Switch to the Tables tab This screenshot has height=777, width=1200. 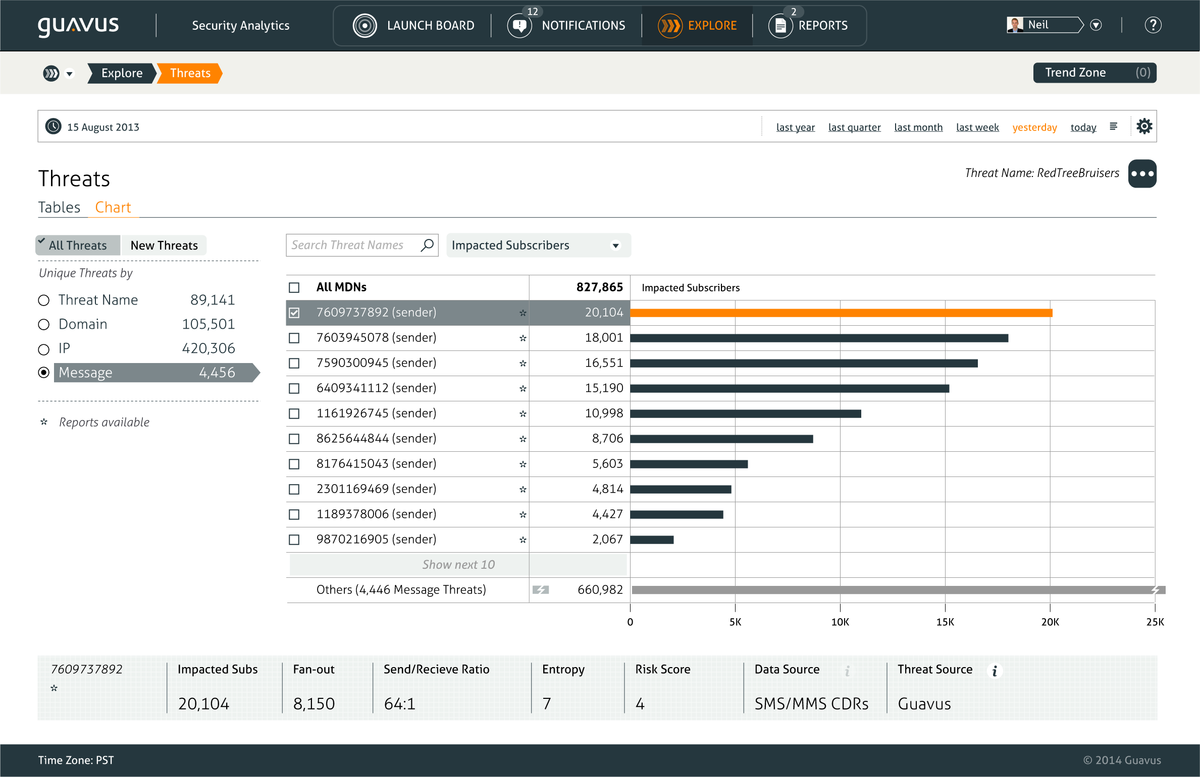click(59, 207)
